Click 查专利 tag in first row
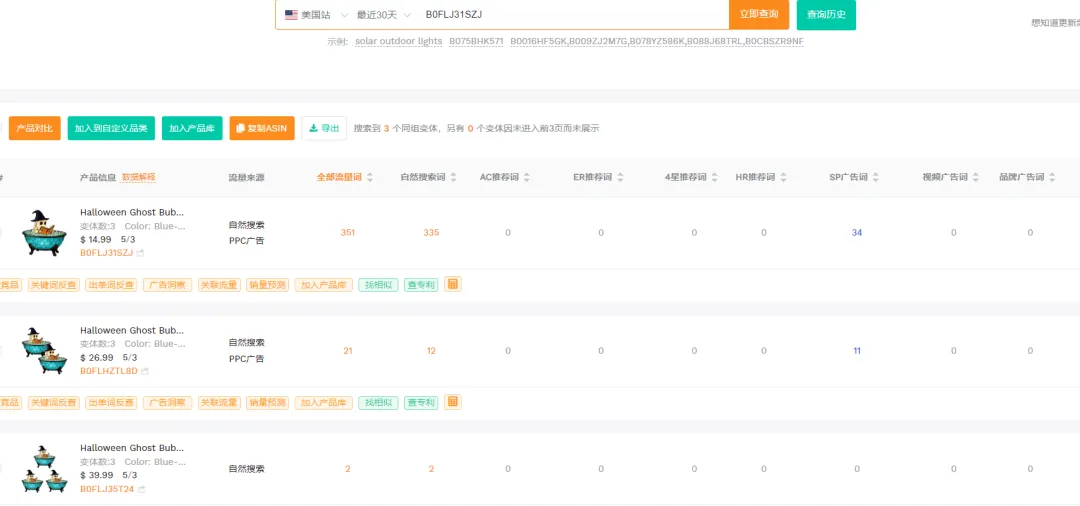 click(x=421, y=285)
